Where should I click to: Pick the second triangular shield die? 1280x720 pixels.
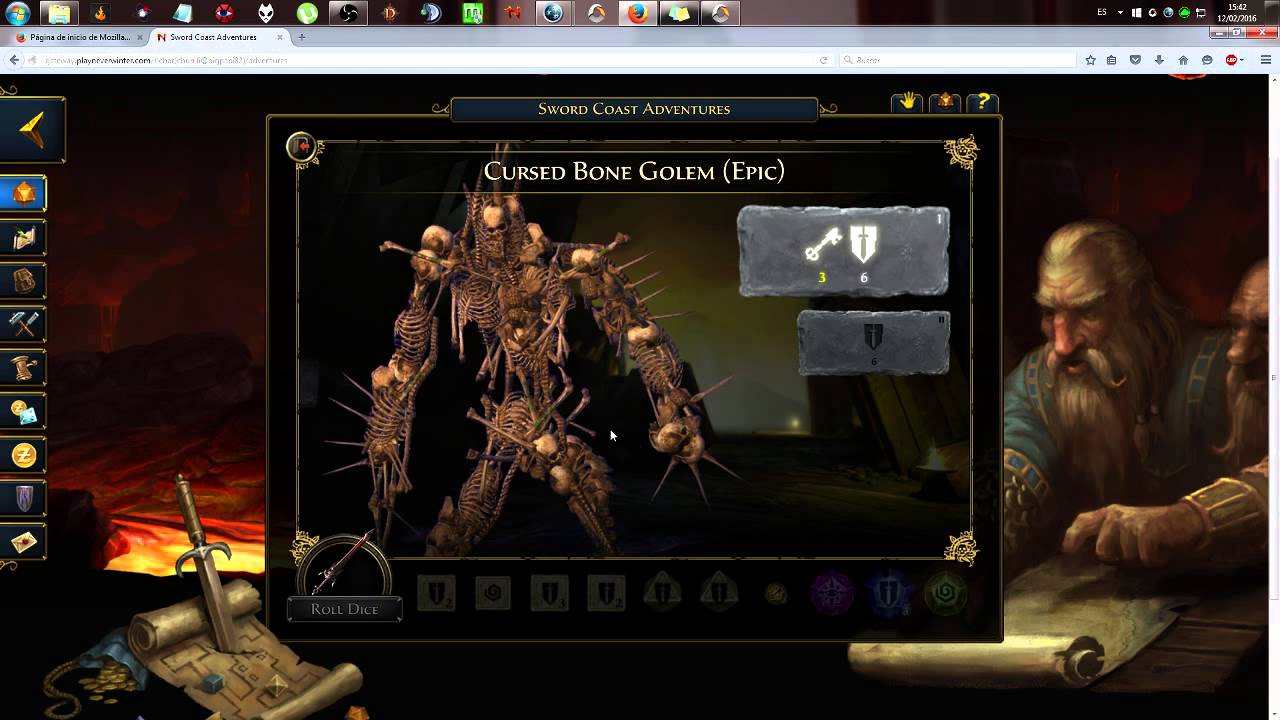coord(719,594)
